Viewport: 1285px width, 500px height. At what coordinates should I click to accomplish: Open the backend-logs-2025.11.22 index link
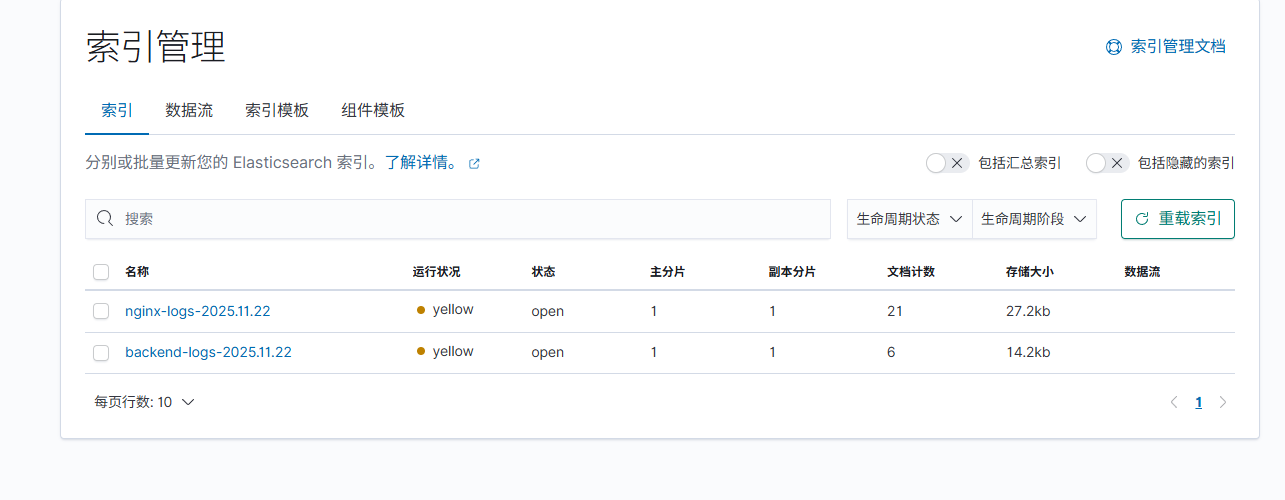click(208, 353)
